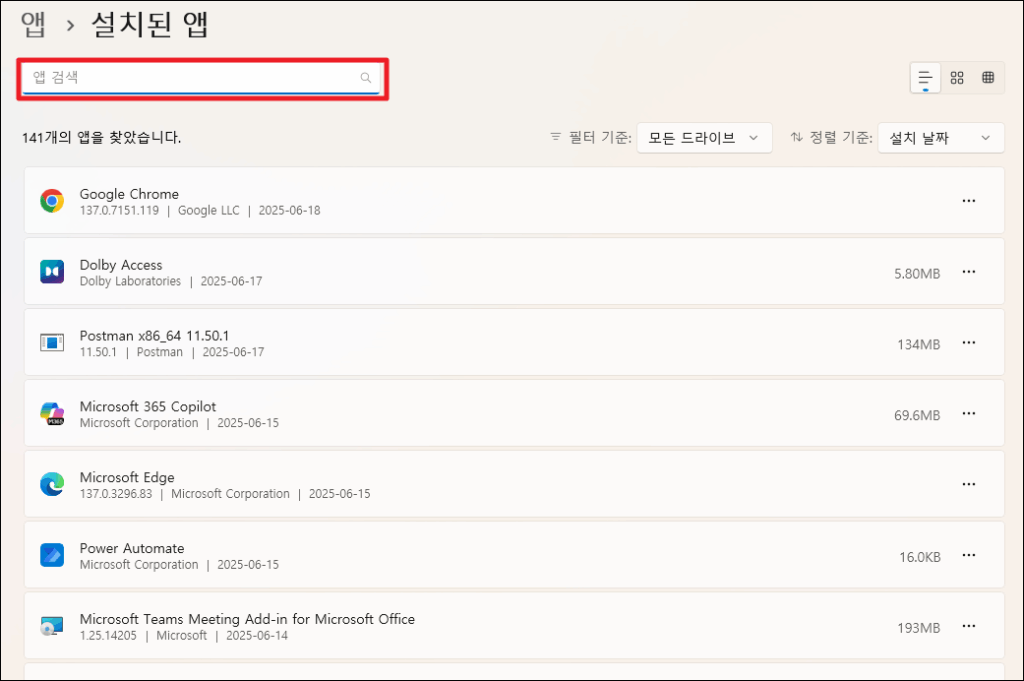The width and height of the screenshot is (1024, 681).
Task: Click the 5.80MB size value
Action: click(x=917, y=274)
